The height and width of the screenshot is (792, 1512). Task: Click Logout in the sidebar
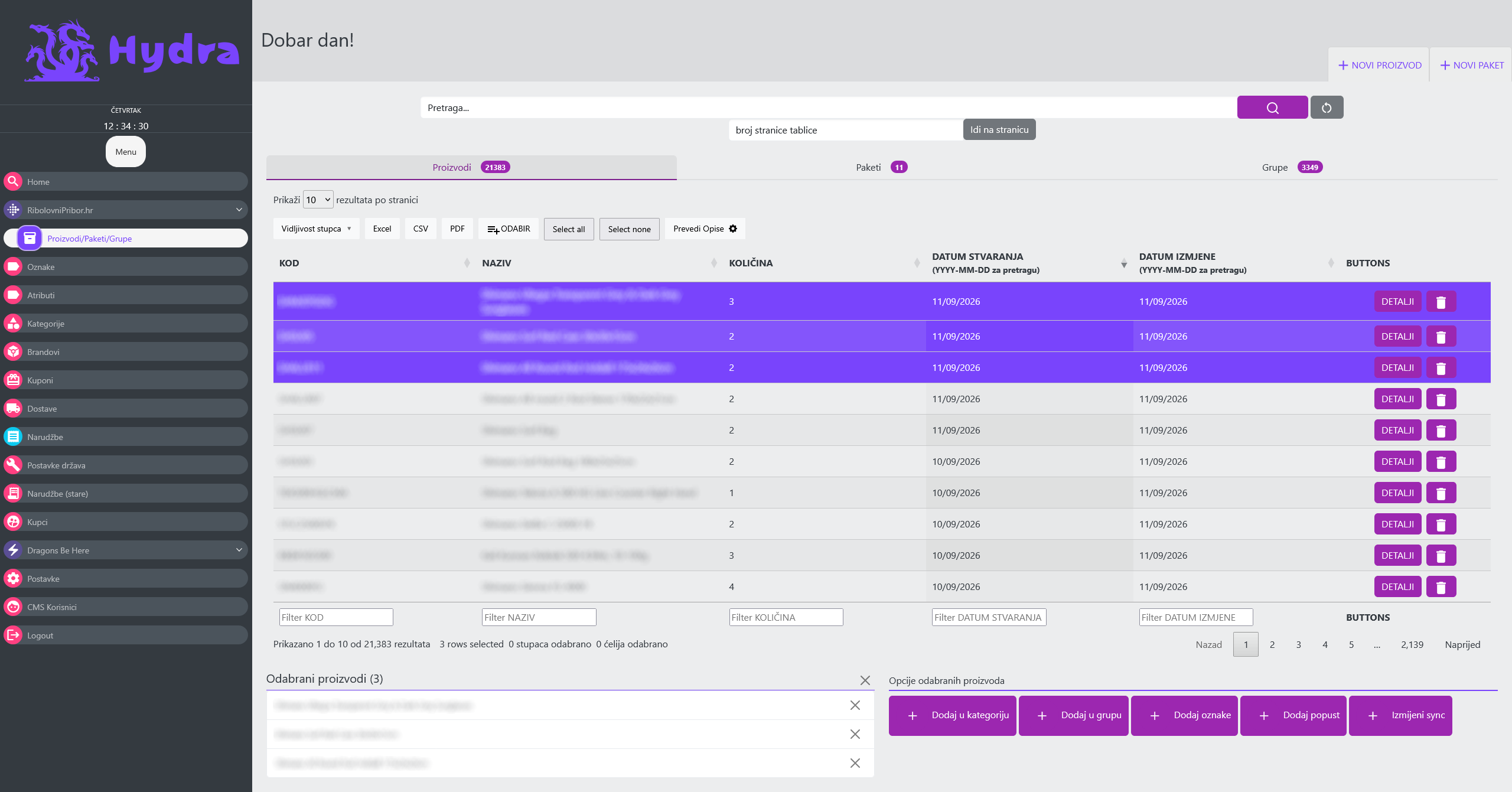pyautogui.click(x=126, y=635)
